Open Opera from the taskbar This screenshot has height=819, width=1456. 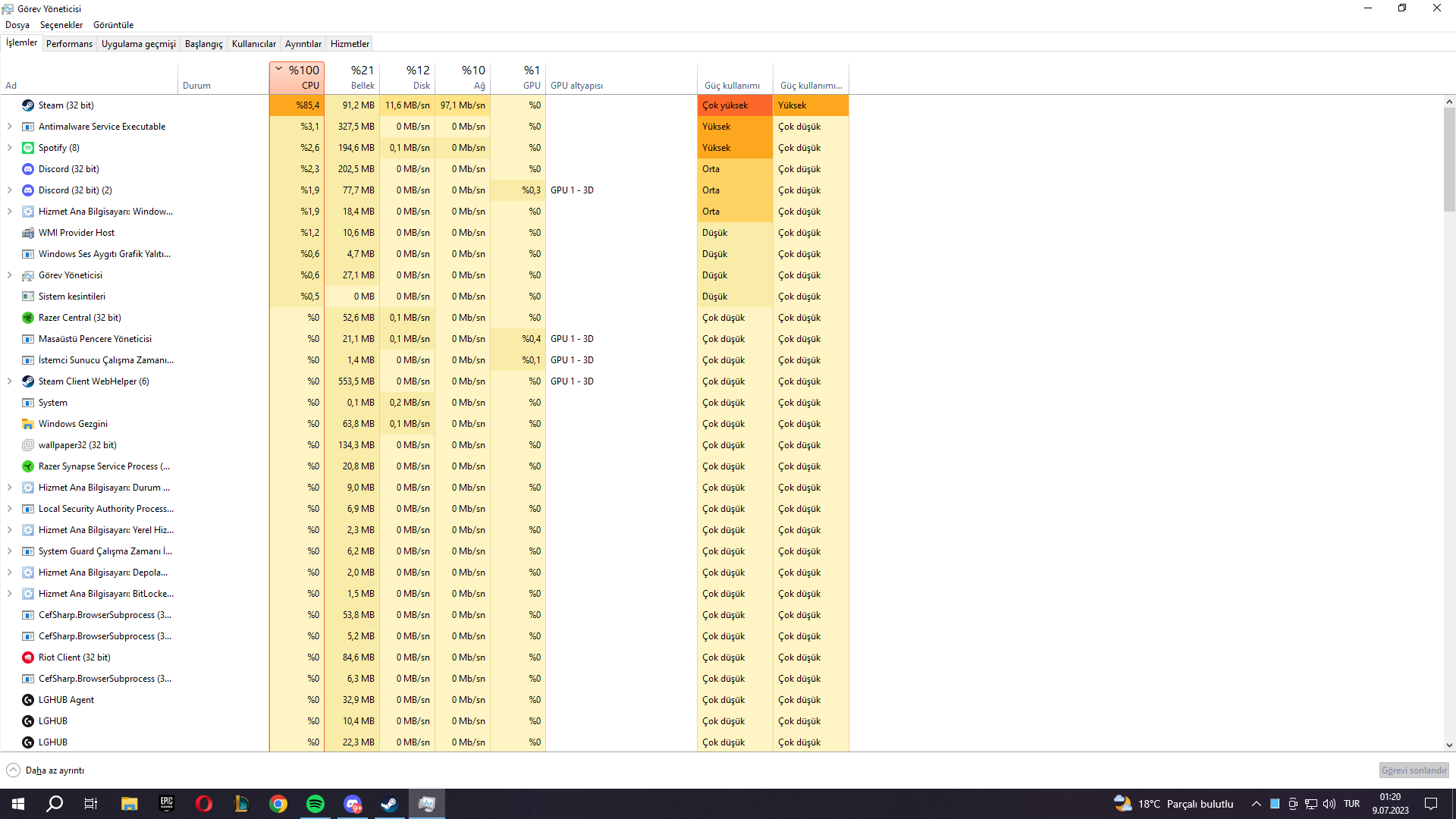pos(203,804)
